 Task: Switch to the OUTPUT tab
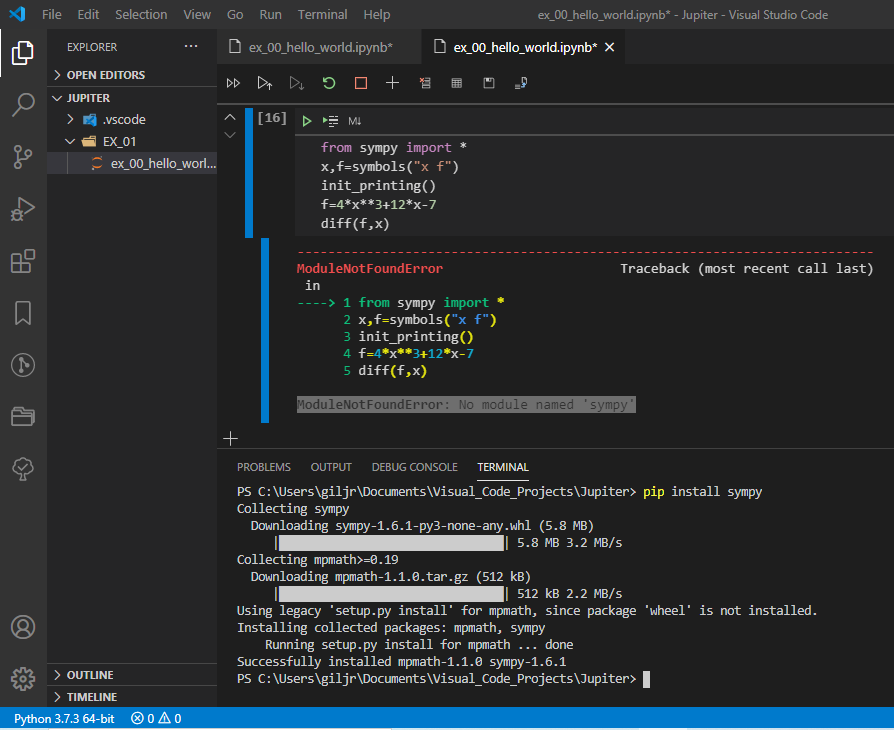tap(330, 467)
